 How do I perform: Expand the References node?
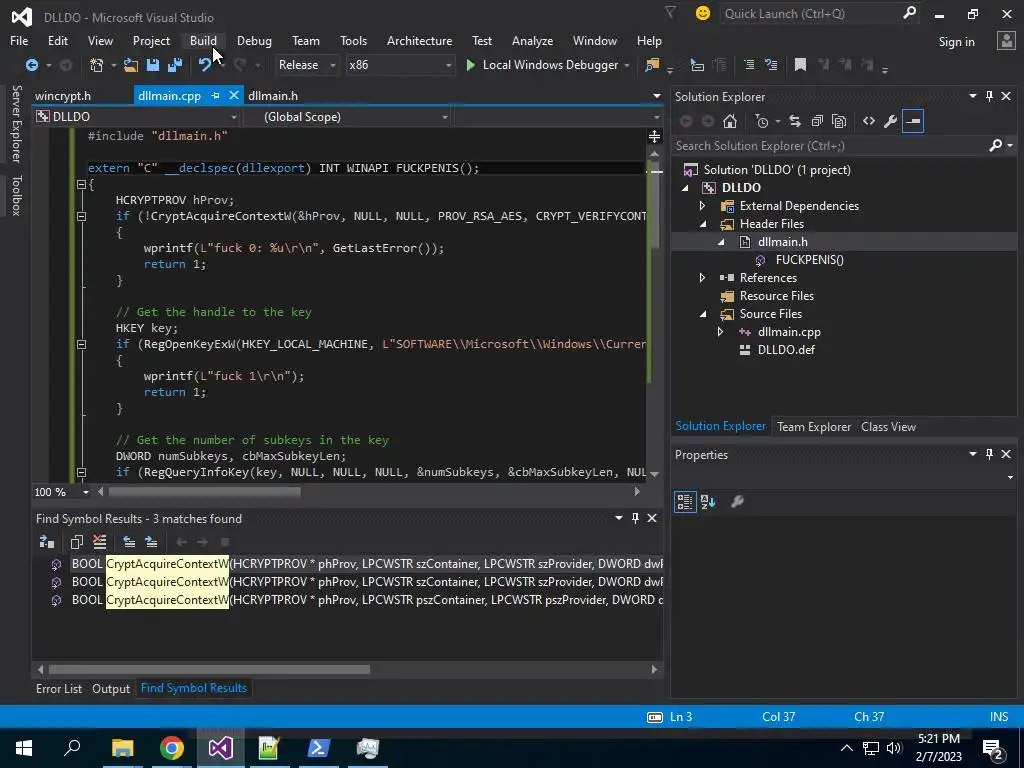[x=703, y=278]
